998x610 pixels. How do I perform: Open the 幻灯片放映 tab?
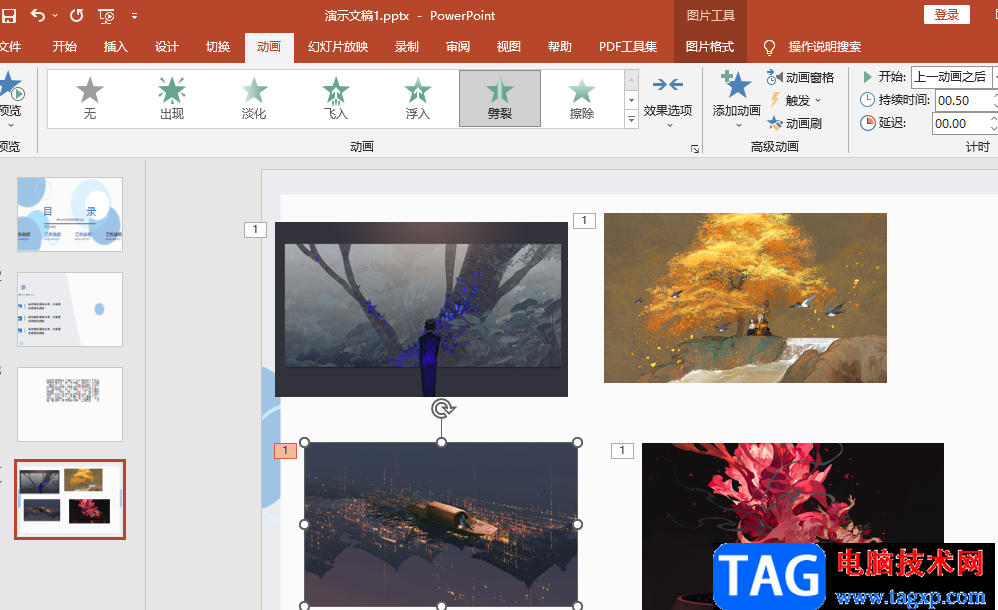338,46
